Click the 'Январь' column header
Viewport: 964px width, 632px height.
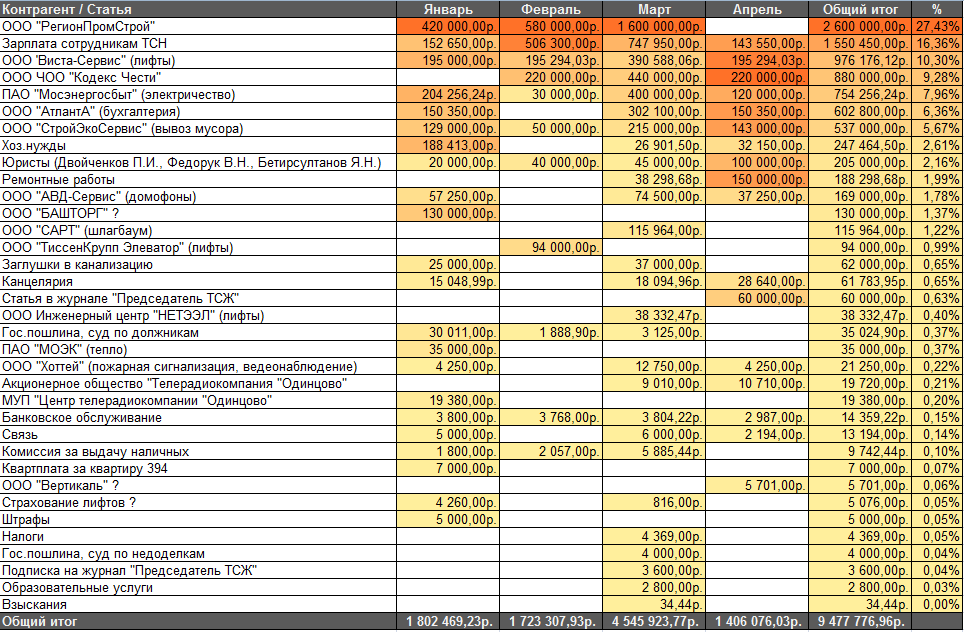click(x=448, y=9)
